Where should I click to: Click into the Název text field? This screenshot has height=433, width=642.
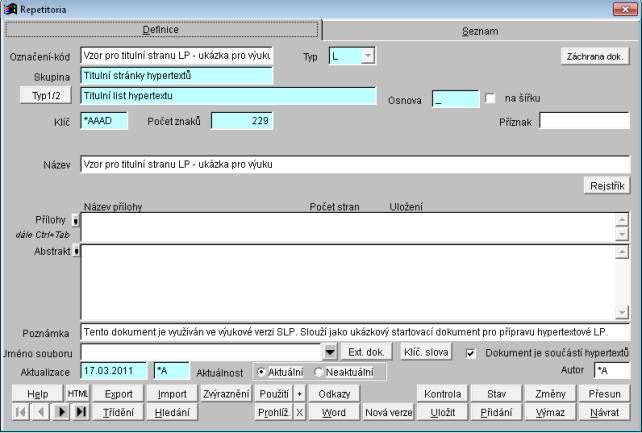tap(354, 164)
